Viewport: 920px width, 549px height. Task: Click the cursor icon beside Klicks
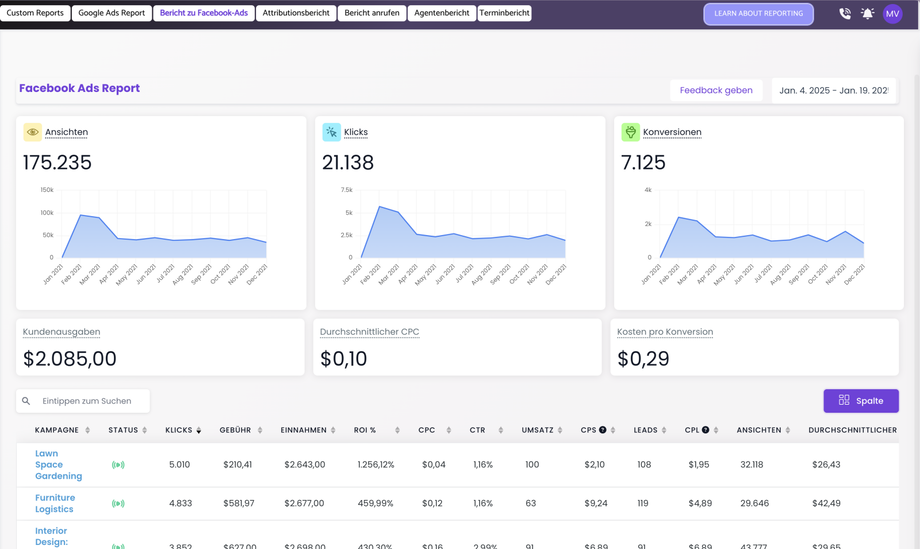[332, 132]
